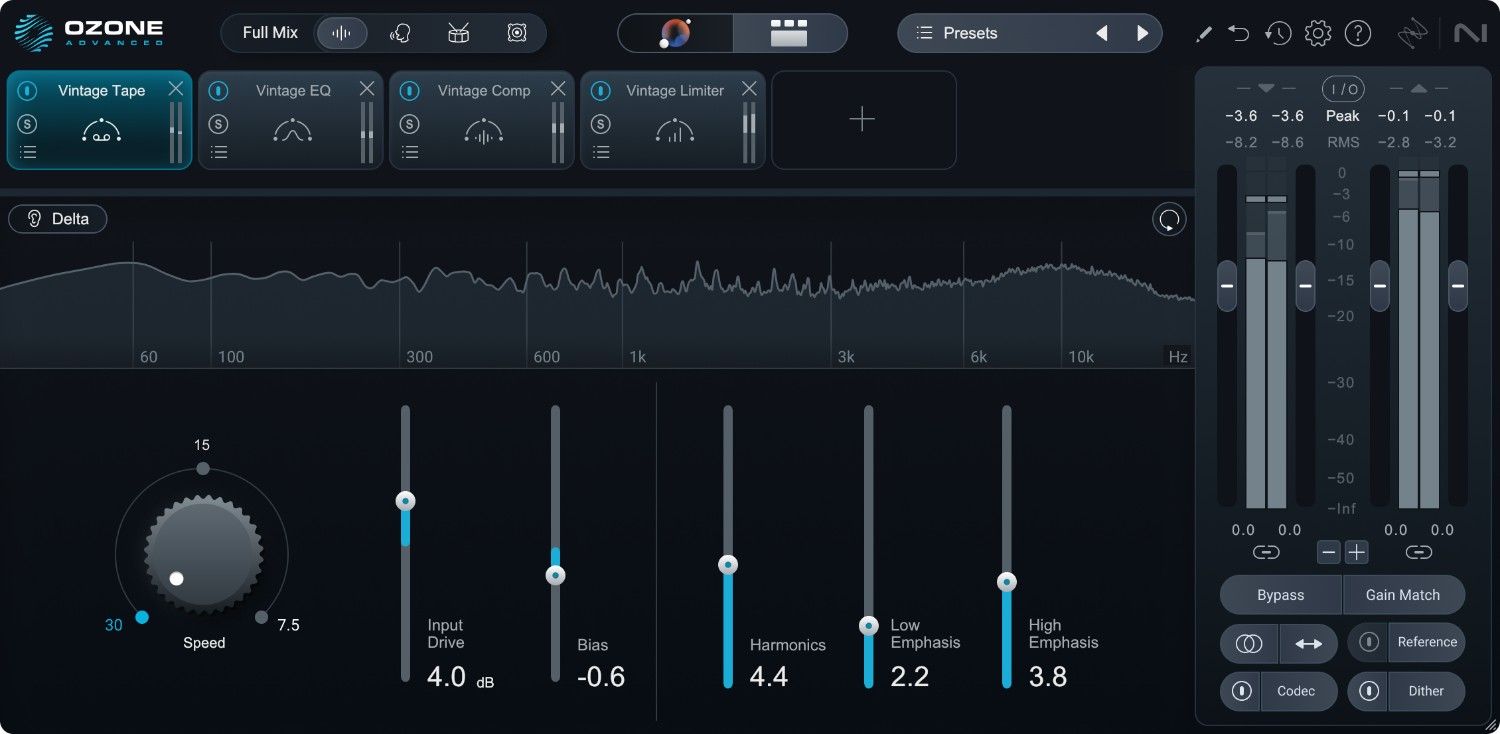Open Vintage Tape module preset list

[x=28, y=152]
